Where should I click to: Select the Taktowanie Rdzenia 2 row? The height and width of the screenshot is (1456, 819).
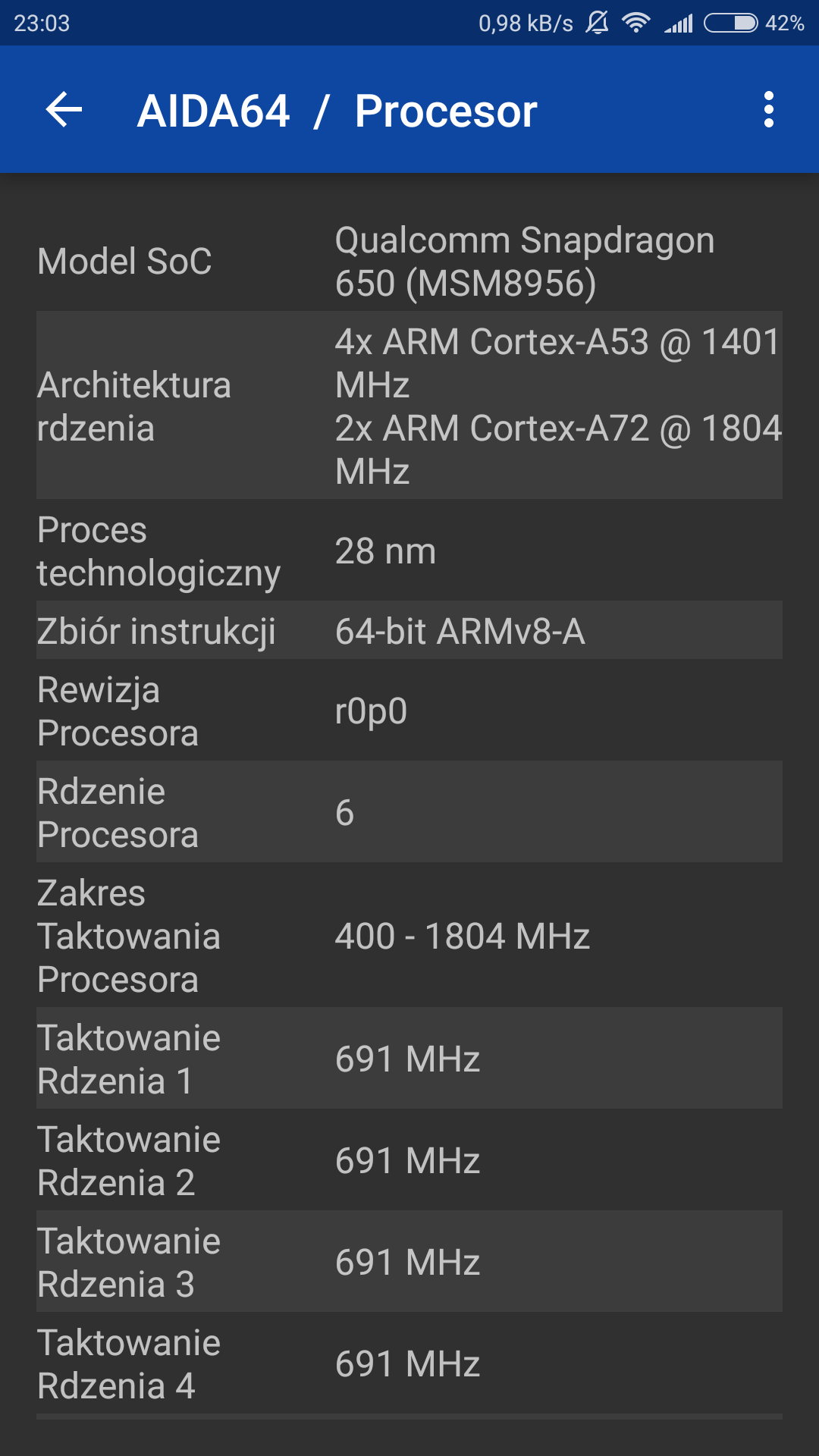click(409, 1160)
